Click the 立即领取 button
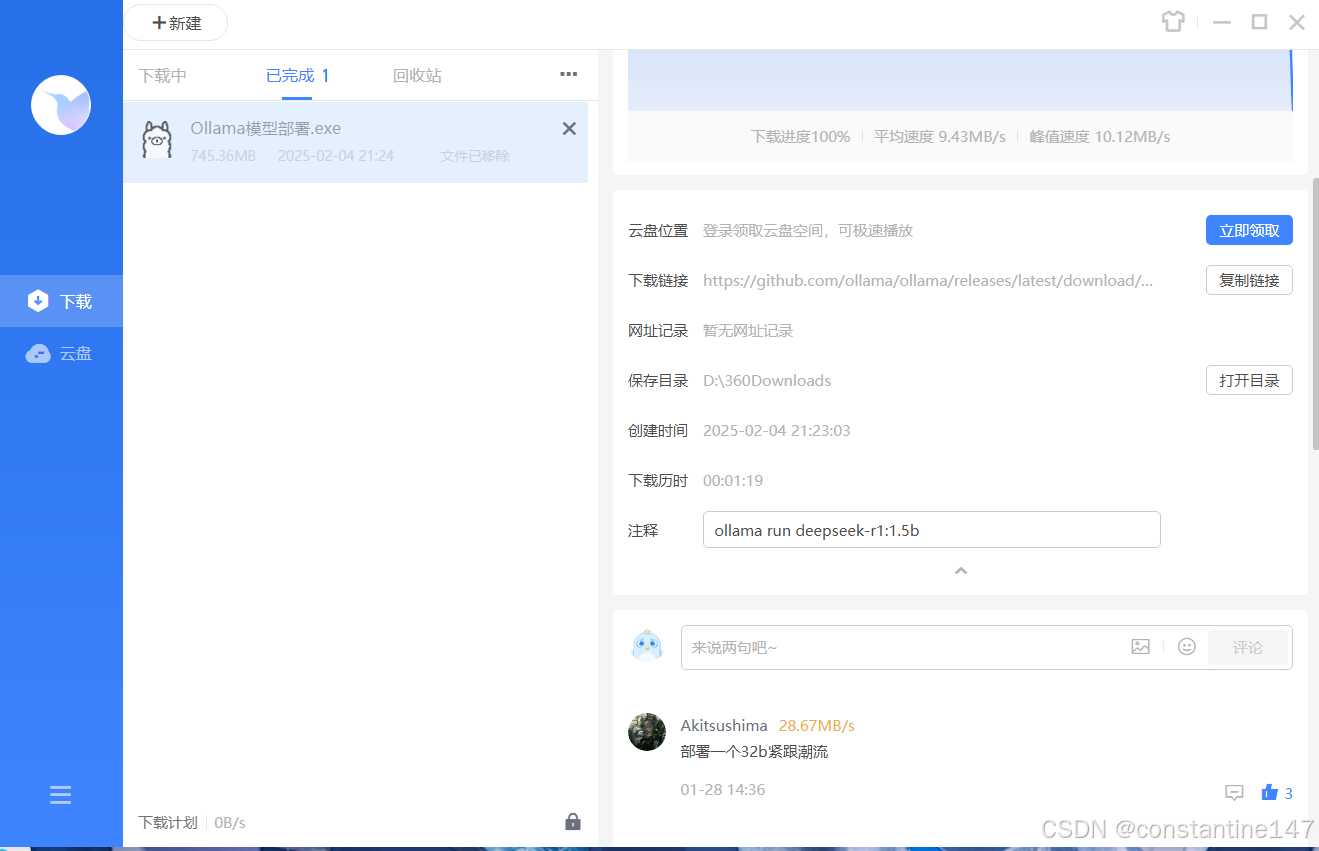 [x=1249, y=230]
